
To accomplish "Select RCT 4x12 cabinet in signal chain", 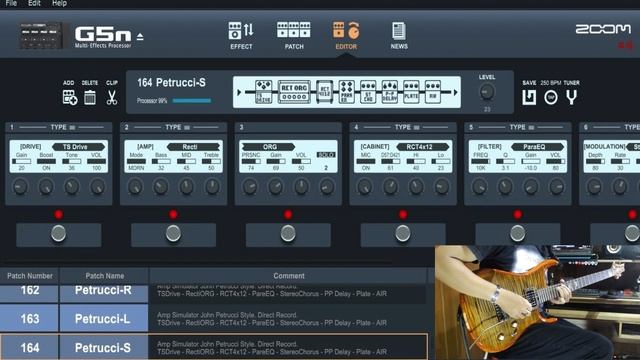I will pyautogui.click(x=324, y=92).
